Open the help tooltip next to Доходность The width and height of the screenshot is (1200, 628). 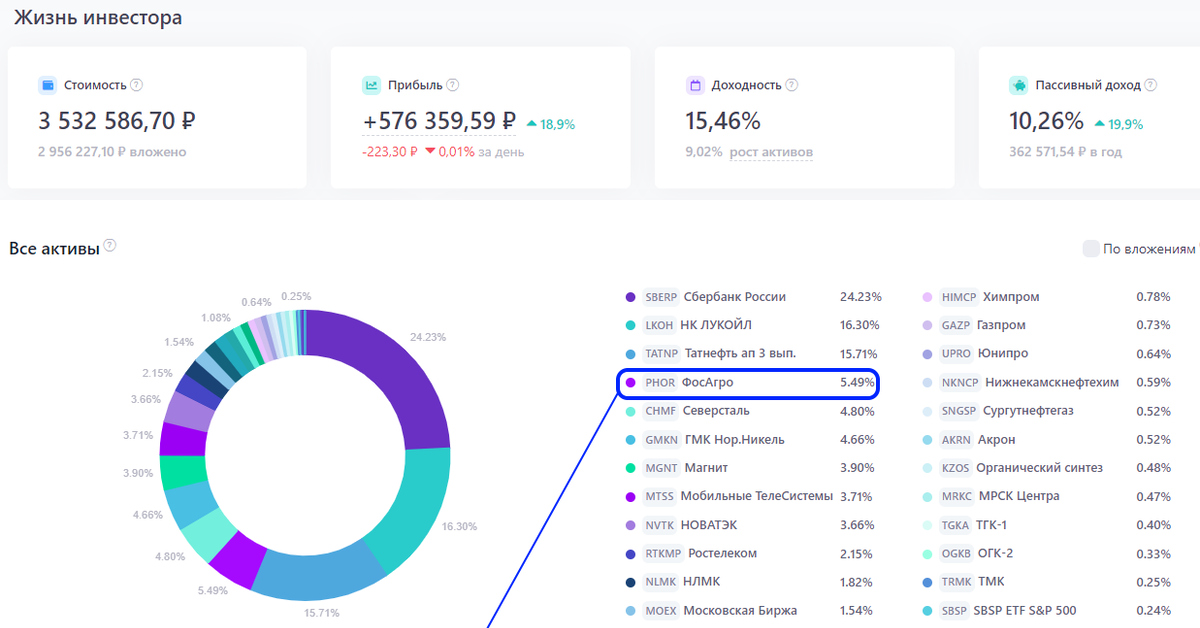coord(792,85)
